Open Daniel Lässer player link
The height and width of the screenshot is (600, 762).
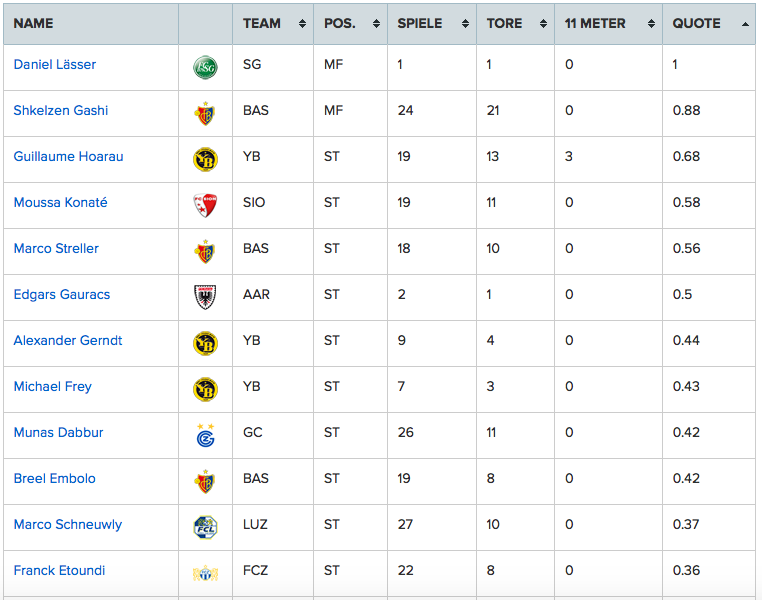[x=54, y=64]
